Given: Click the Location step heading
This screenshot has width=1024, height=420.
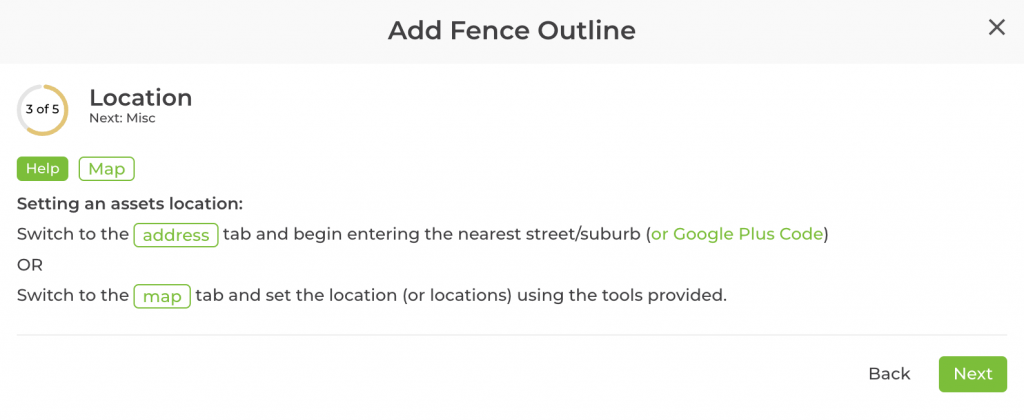Looking at the screenshot, I should pyautogui.click(x=140, y=98).
